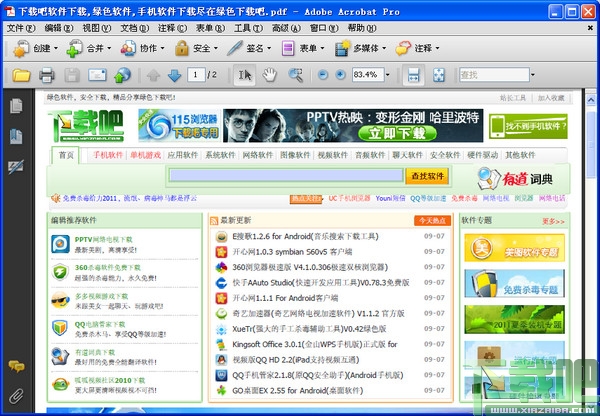The image size is (600, 416).
Task: Click the PPTV网络电视下载 link
Action: [103, 240]
